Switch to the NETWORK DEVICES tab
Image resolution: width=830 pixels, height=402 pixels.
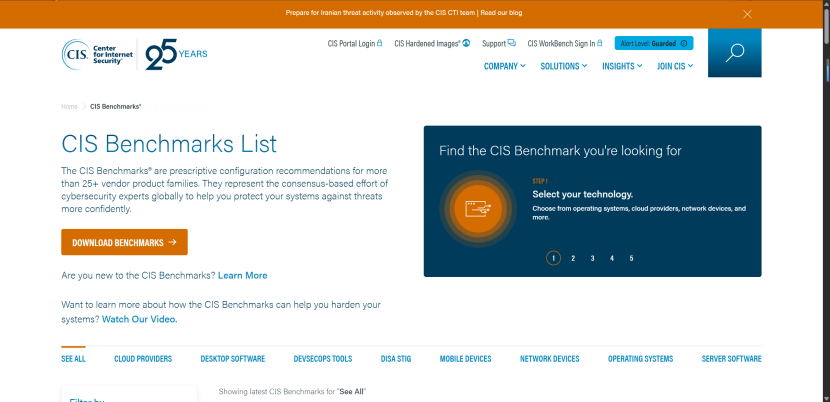(x=549, y=359)
